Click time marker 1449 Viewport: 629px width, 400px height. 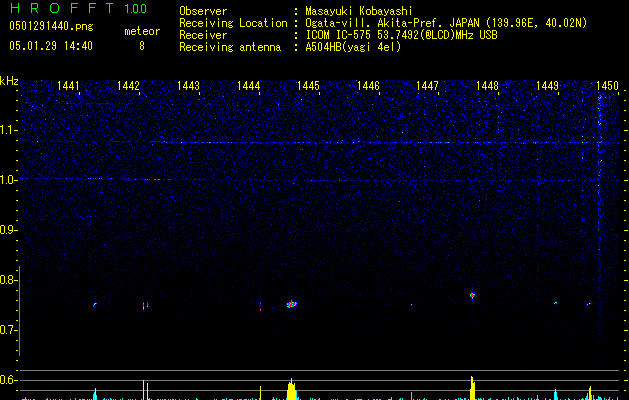tap(547, 86)
